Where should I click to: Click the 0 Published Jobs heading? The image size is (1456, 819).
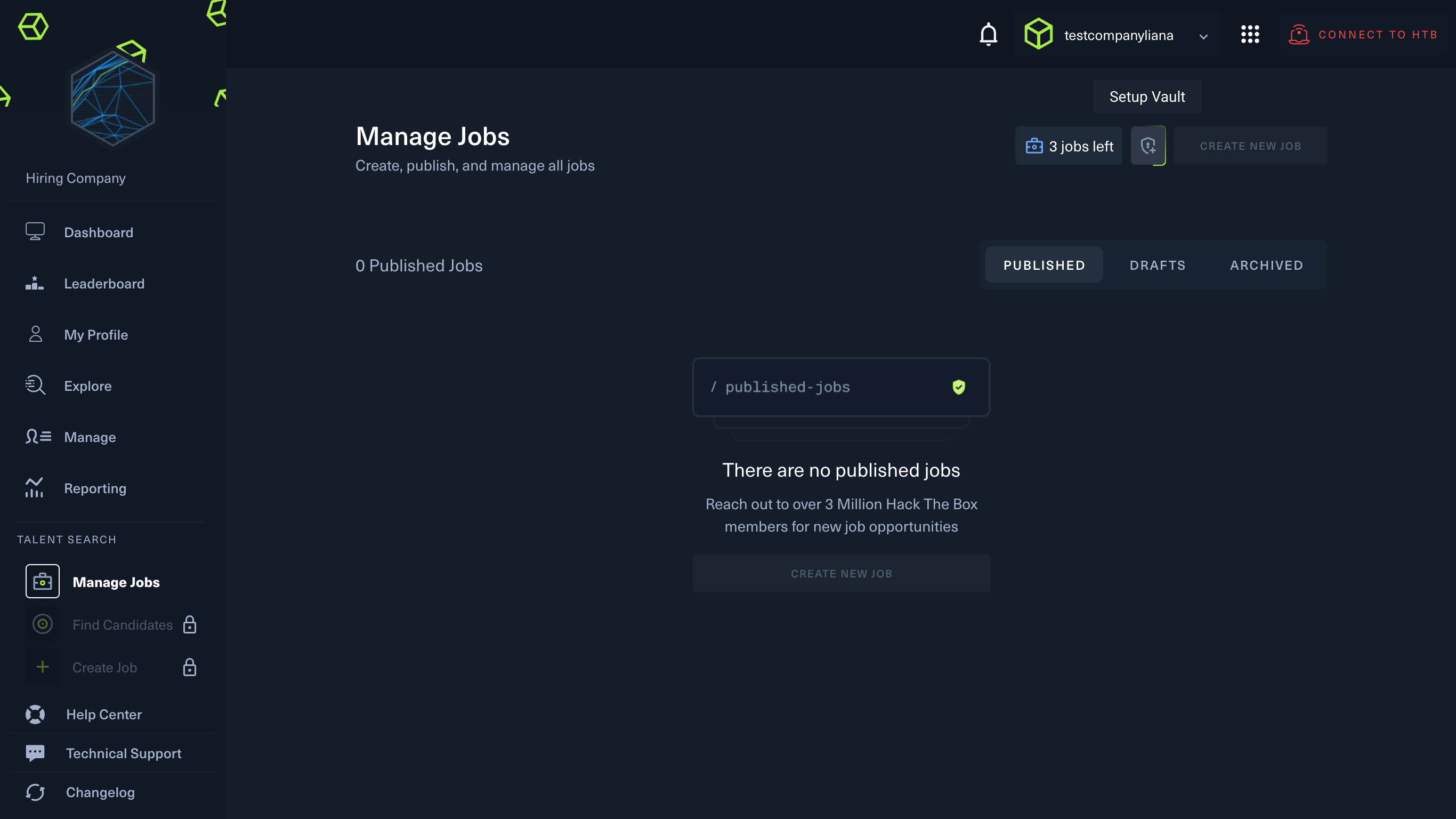click(x=419, y=266)
